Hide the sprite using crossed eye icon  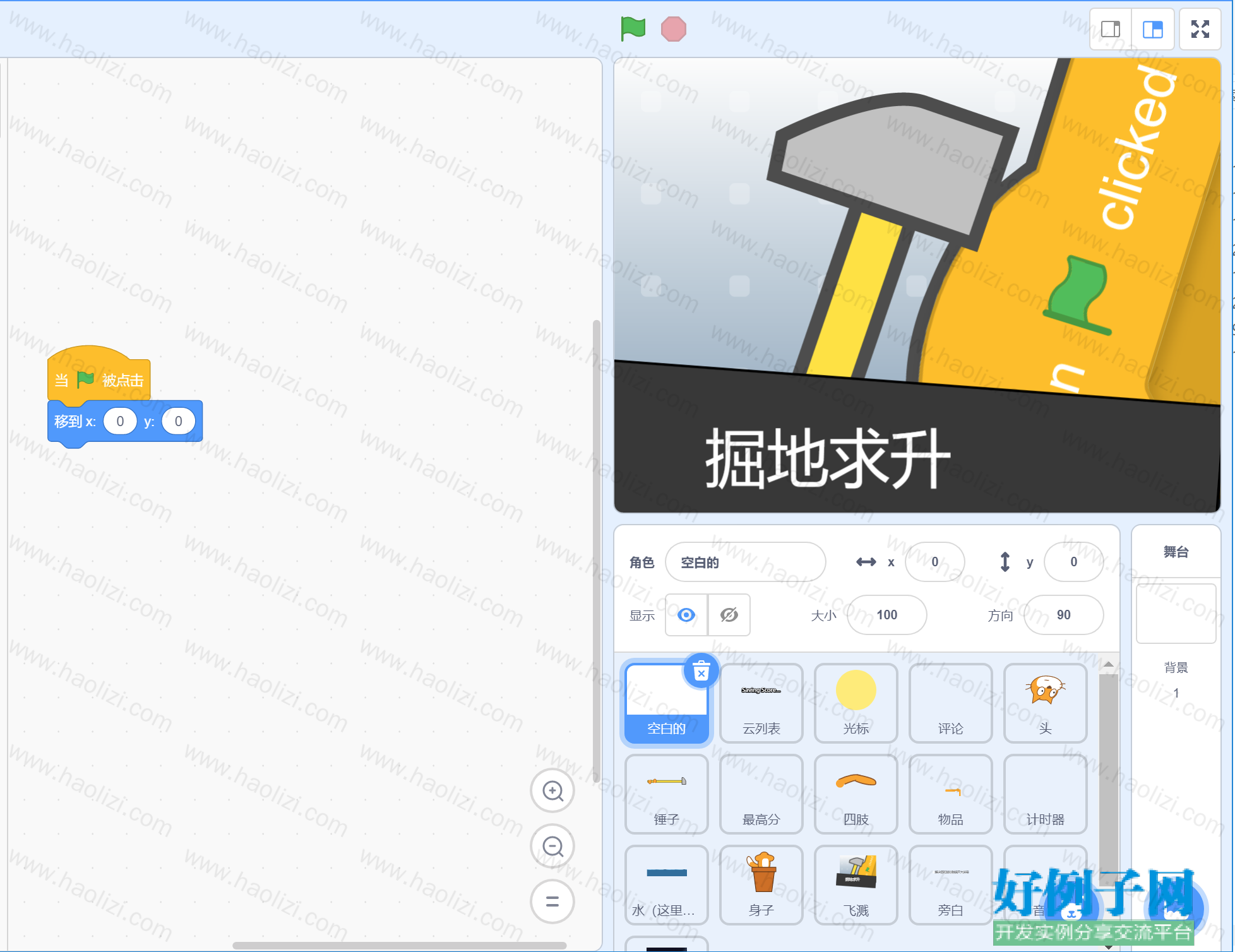pyautogui.click(x=729, y=615)
